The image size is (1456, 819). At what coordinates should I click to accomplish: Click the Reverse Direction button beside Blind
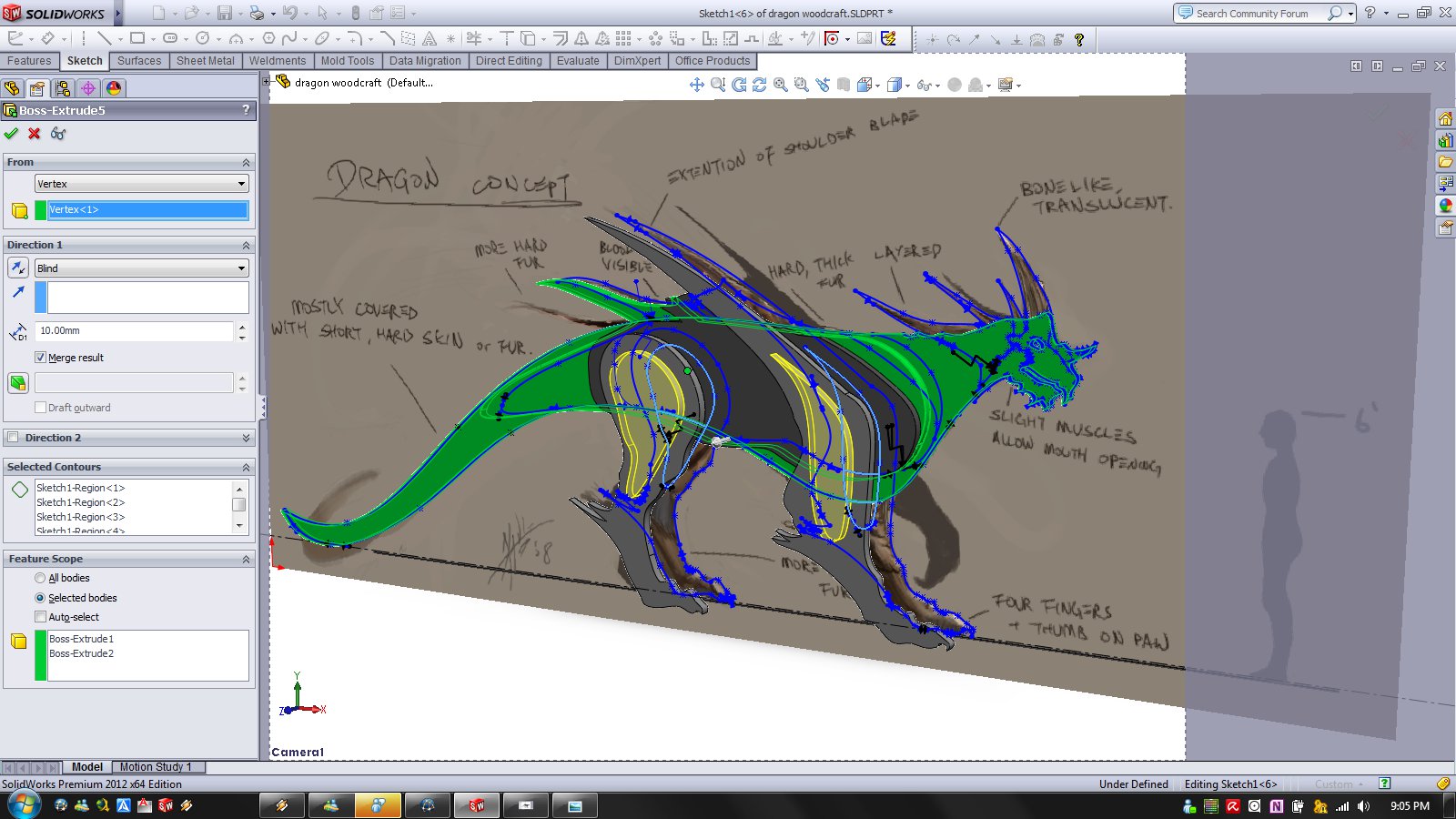tap(18, 268)
